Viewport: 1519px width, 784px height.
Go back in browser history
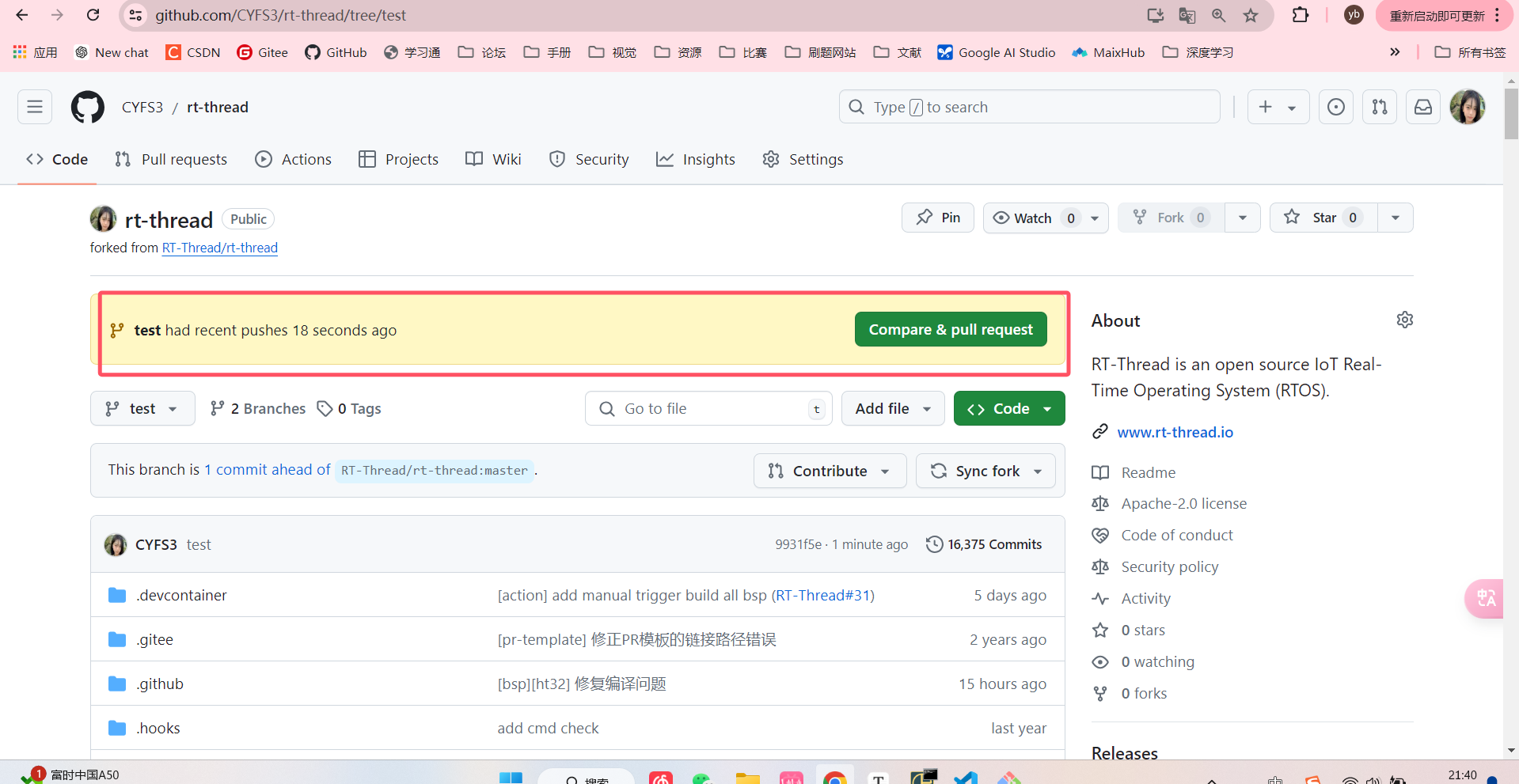pos(22,15)
